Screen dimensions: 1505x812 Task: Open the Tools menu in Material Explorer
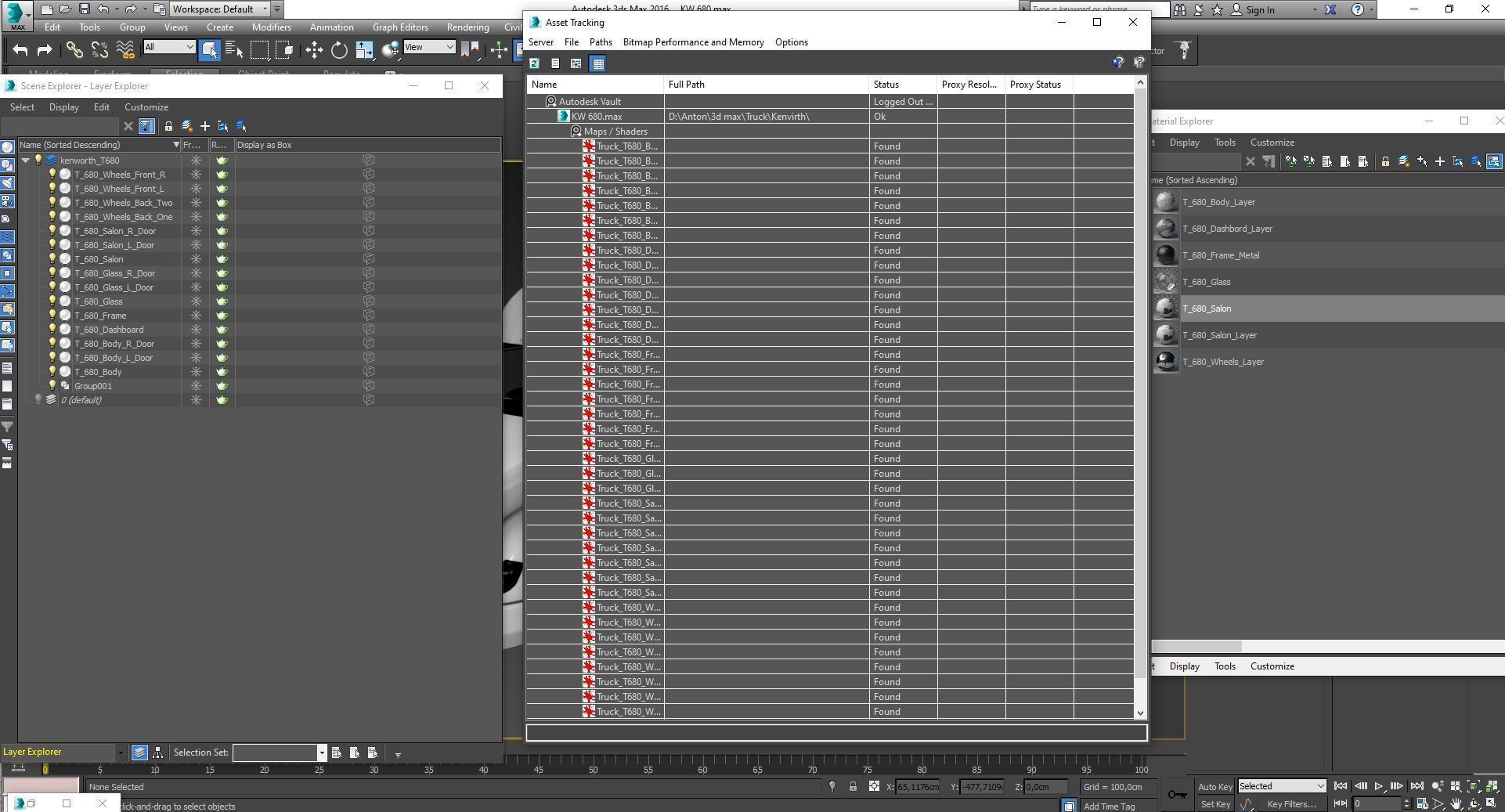[1225, 143]
